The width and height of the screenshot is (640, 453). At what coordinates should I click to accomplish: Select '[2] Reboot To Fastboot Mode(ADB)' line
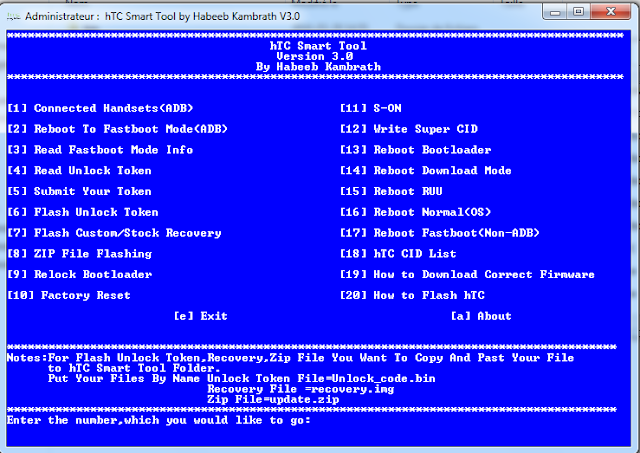coord(118,129)
